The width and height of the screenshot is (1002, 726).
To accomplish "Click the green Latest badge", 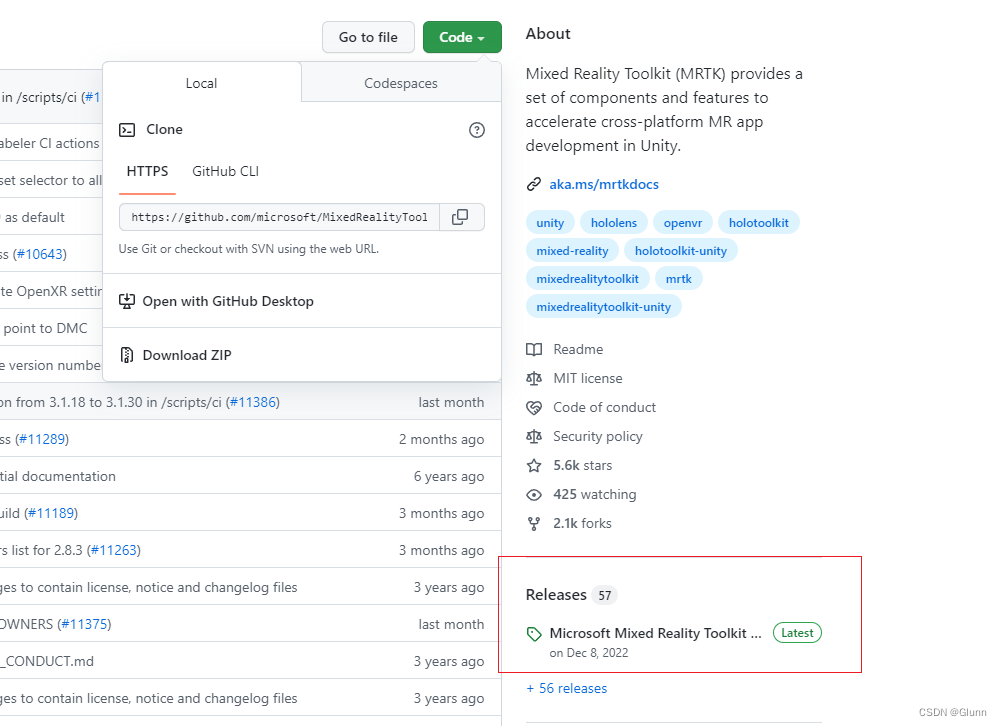I will 798,633.
